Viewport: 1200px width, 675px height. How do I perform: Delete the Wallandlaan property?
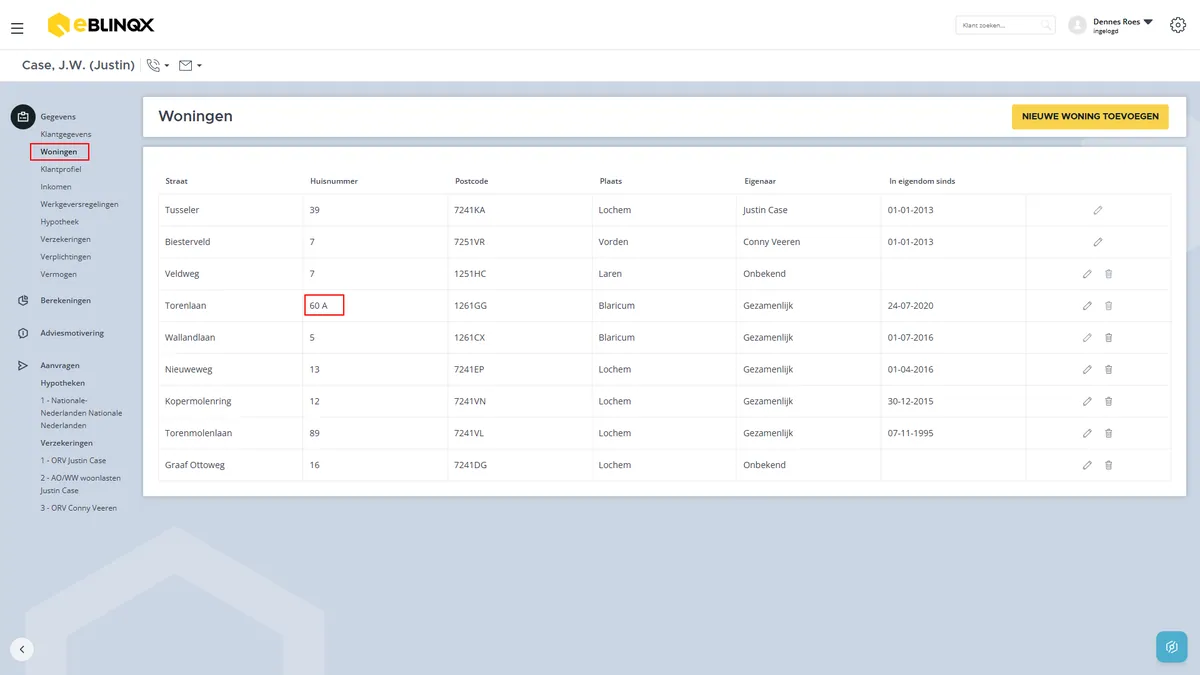[1108, 338]
